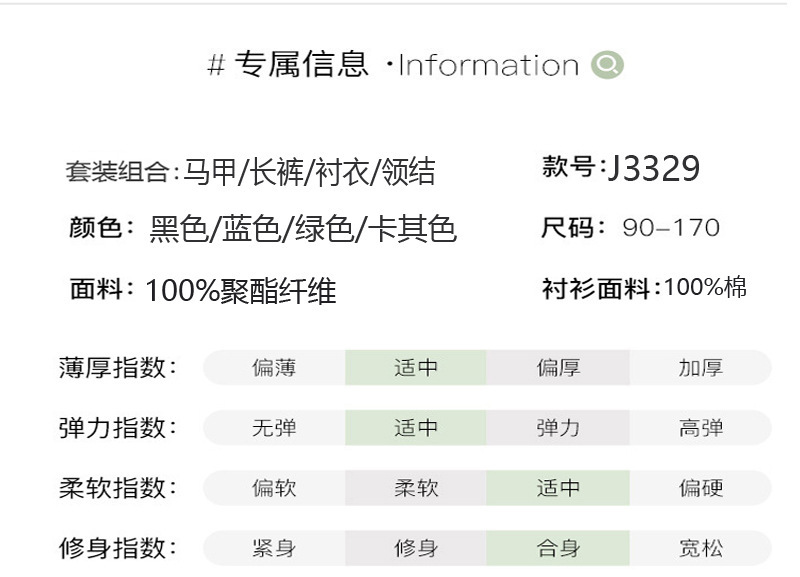The image size is (800, 577).
Task: Choose 加厚 thickness option
Action: point(700,368)
